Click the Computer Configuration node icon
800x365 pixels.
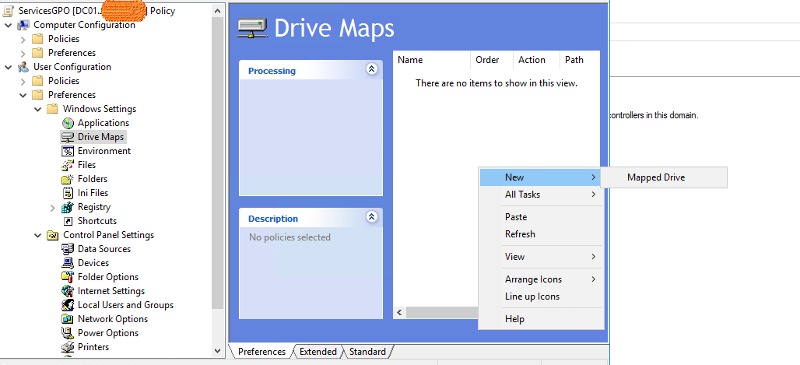pyautogui.click(x=23, y=25)
